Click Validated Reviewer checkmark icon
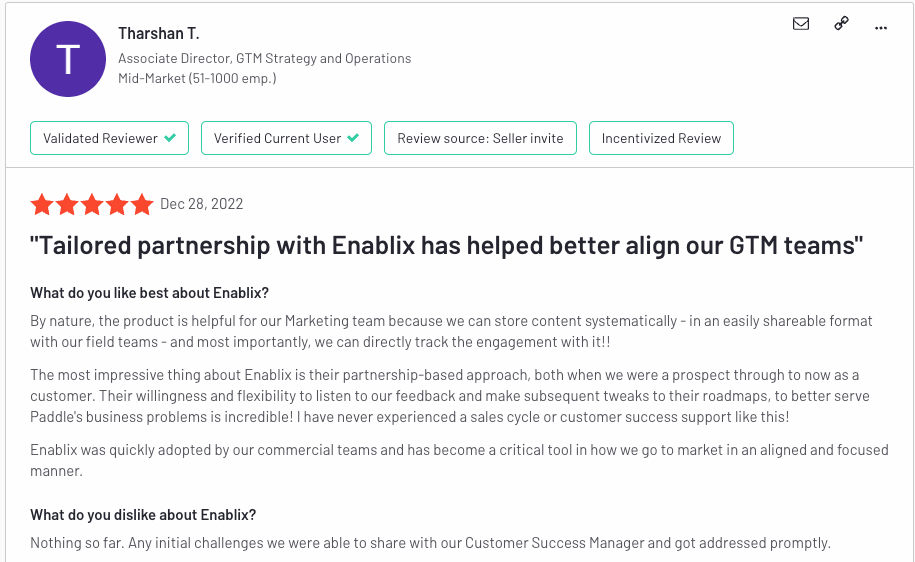The height and width of the screenshot is (562, 915). tap(170, 138)
